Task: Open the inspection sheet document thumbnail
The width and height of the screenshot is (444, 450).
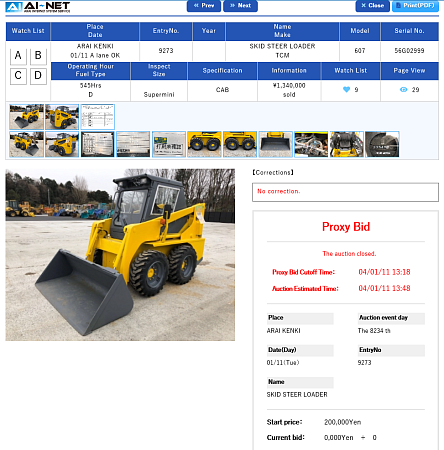Action: (98, 117)
